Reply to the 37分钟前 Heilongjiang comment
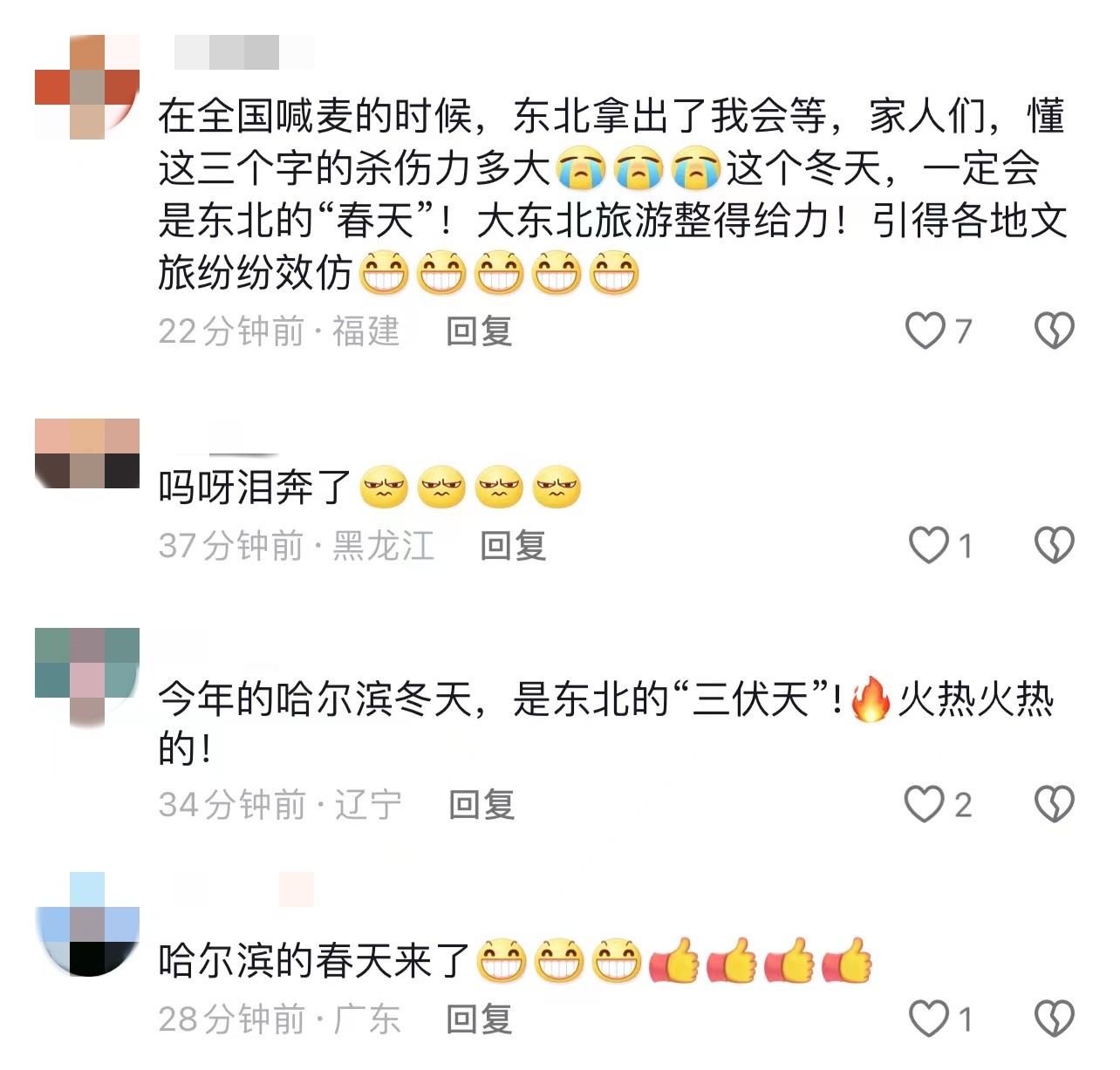Viewport: 1120px width, 1070px height. (x=513, y=546)
